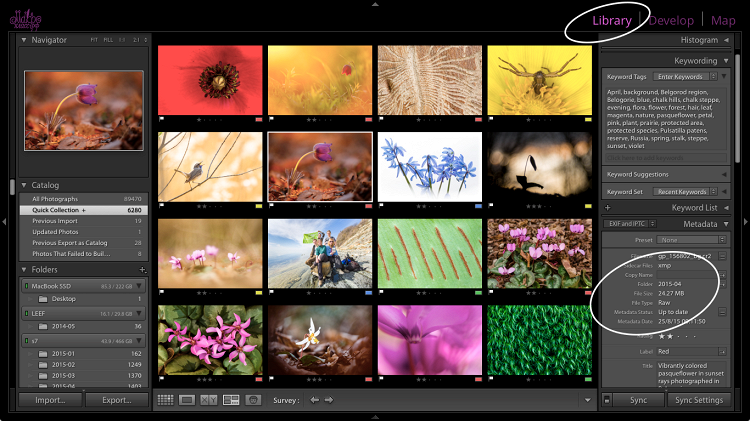This screenshot has width=750, height=421.
Task: Set Navigator zoom to FIT
Action: pyautogui.click(x=94, y=40)
